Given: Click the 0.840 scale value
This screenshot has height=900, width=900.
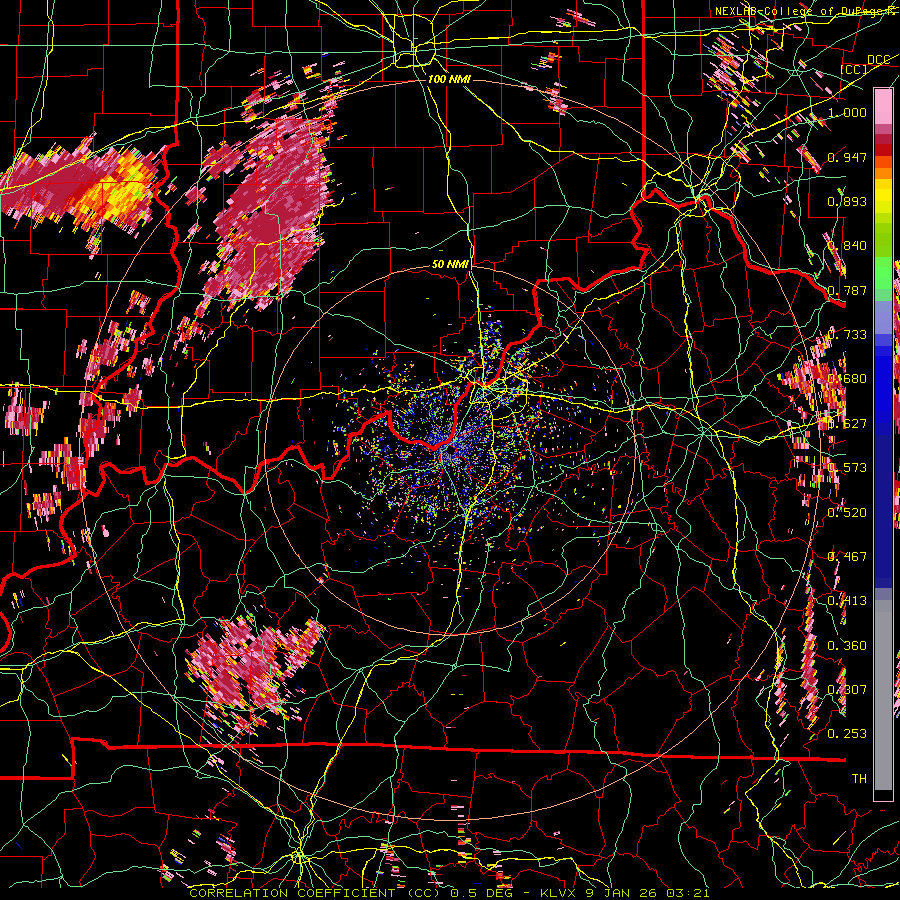Looking at the screenshot, I should 847,246.
